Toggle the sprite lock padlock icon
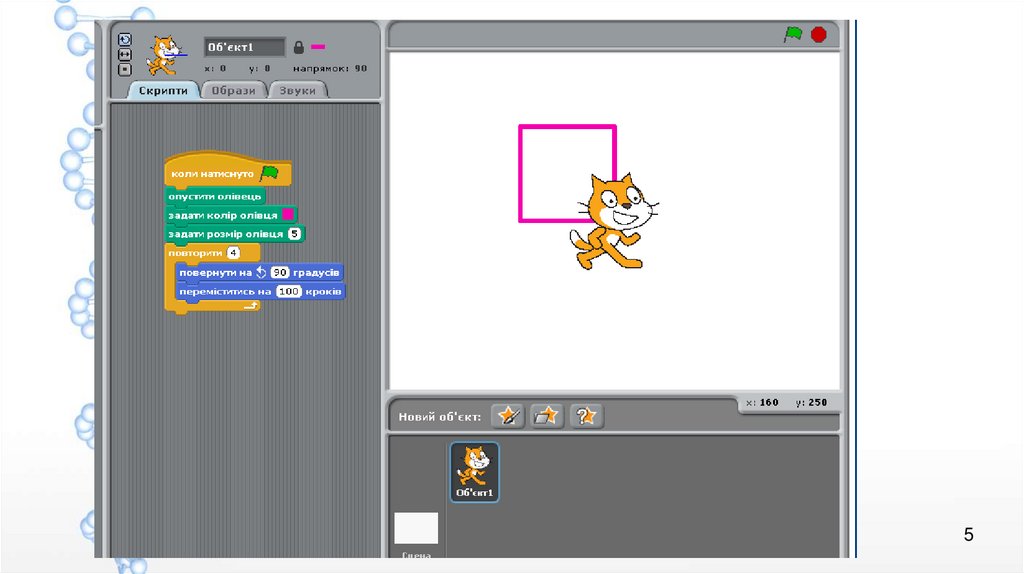The width and height of the screenshot is (1024, 574). [x=298, y=47]
